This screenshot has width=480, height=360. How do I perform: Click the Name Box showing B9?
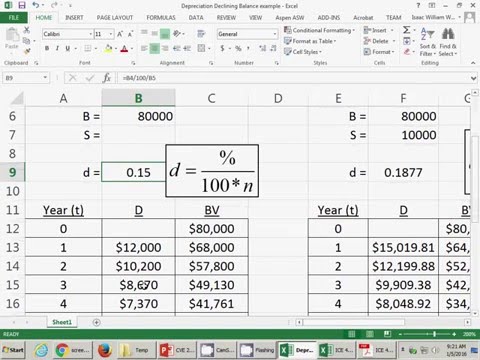click(x=26, y=78)
